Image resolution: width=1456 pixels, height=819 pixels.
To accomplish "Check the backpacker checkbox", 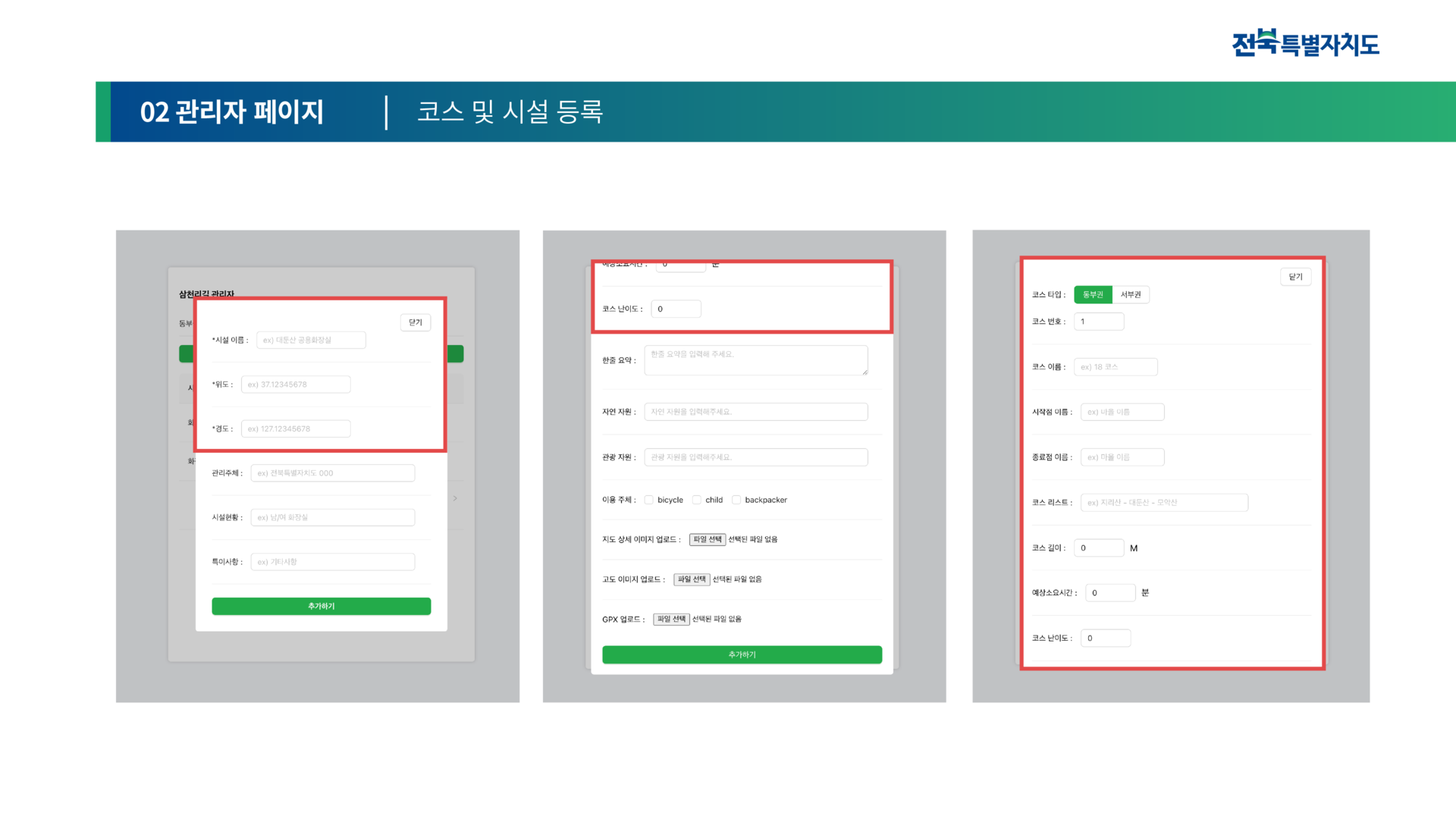I will (736, 500).
